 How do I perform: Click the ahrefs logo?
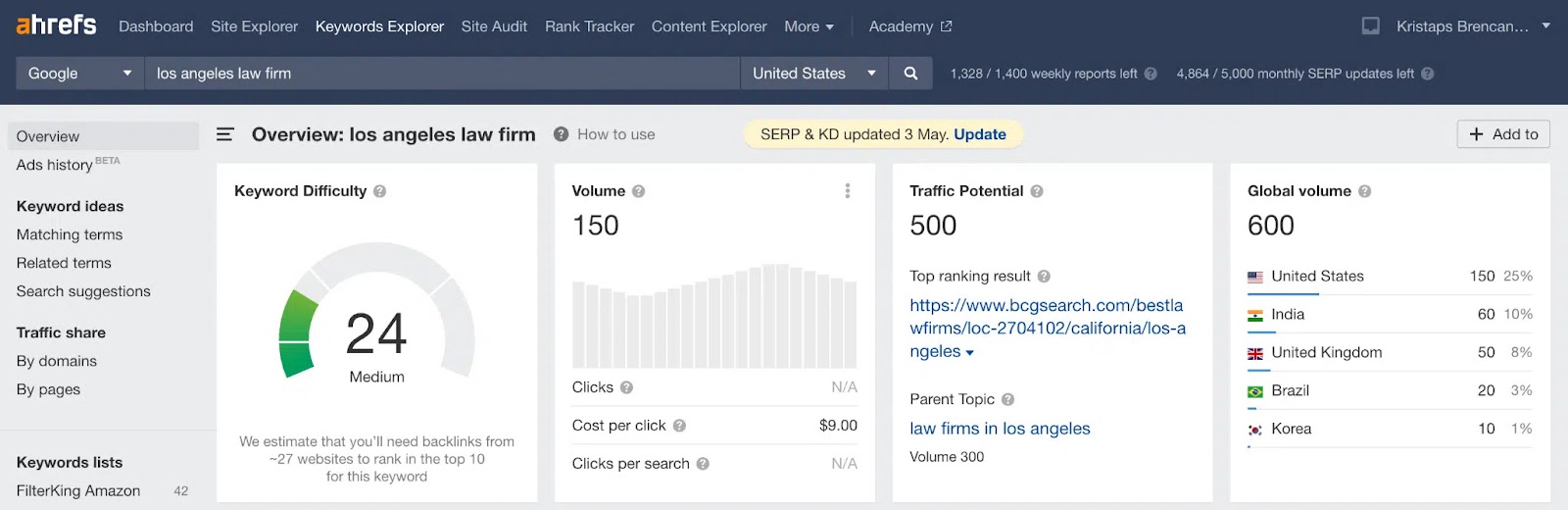coord(57,25)
